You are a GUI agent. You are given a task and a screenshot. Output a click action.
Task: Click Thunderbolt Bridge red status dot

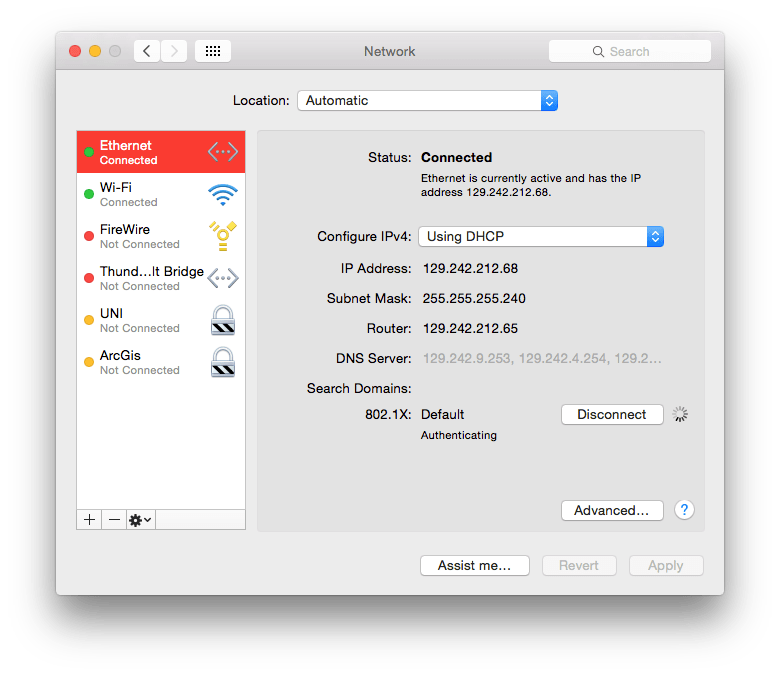click(x=89, y=278)
